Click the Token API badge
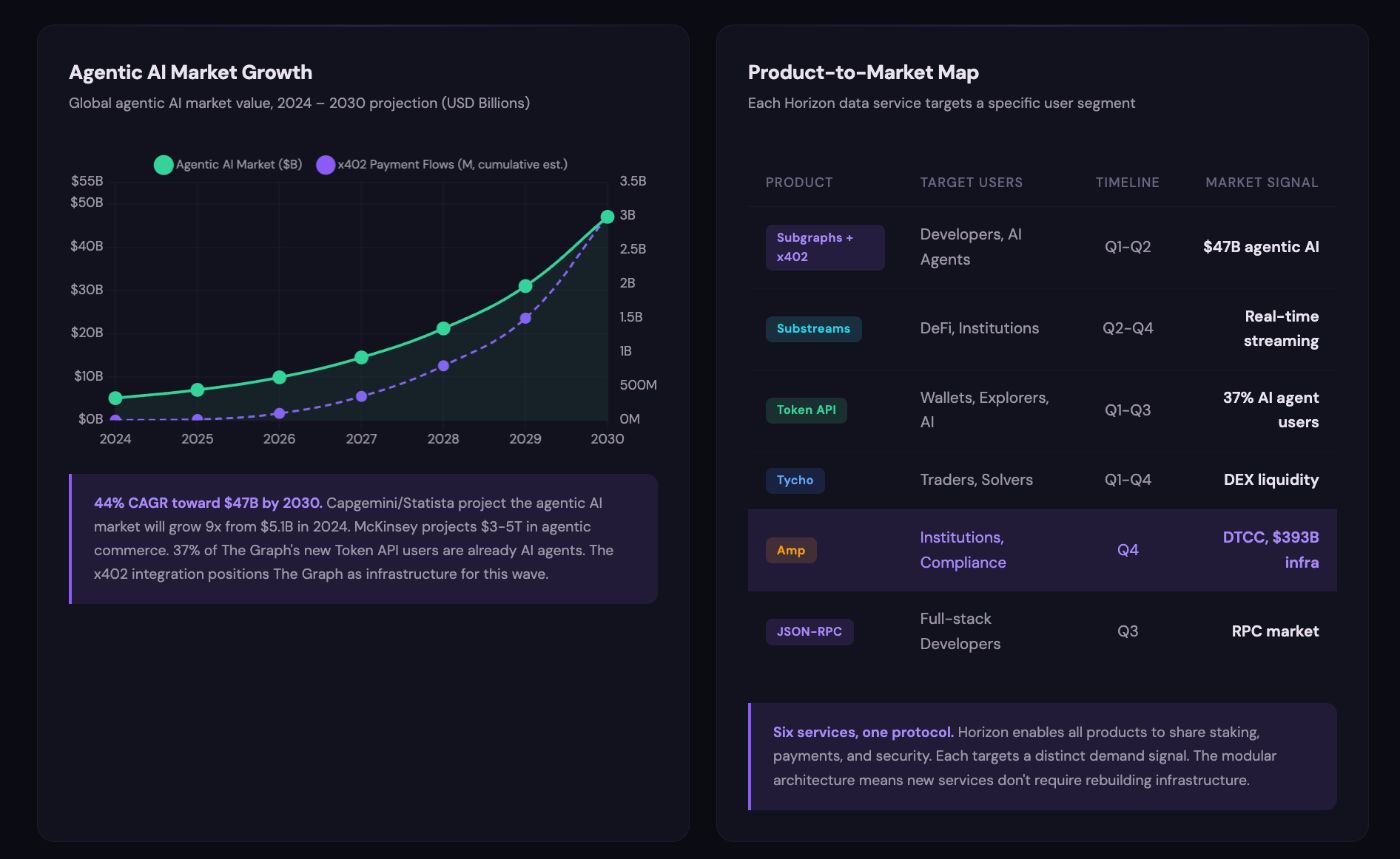1400x859 pixels. (x=806, y=410)
